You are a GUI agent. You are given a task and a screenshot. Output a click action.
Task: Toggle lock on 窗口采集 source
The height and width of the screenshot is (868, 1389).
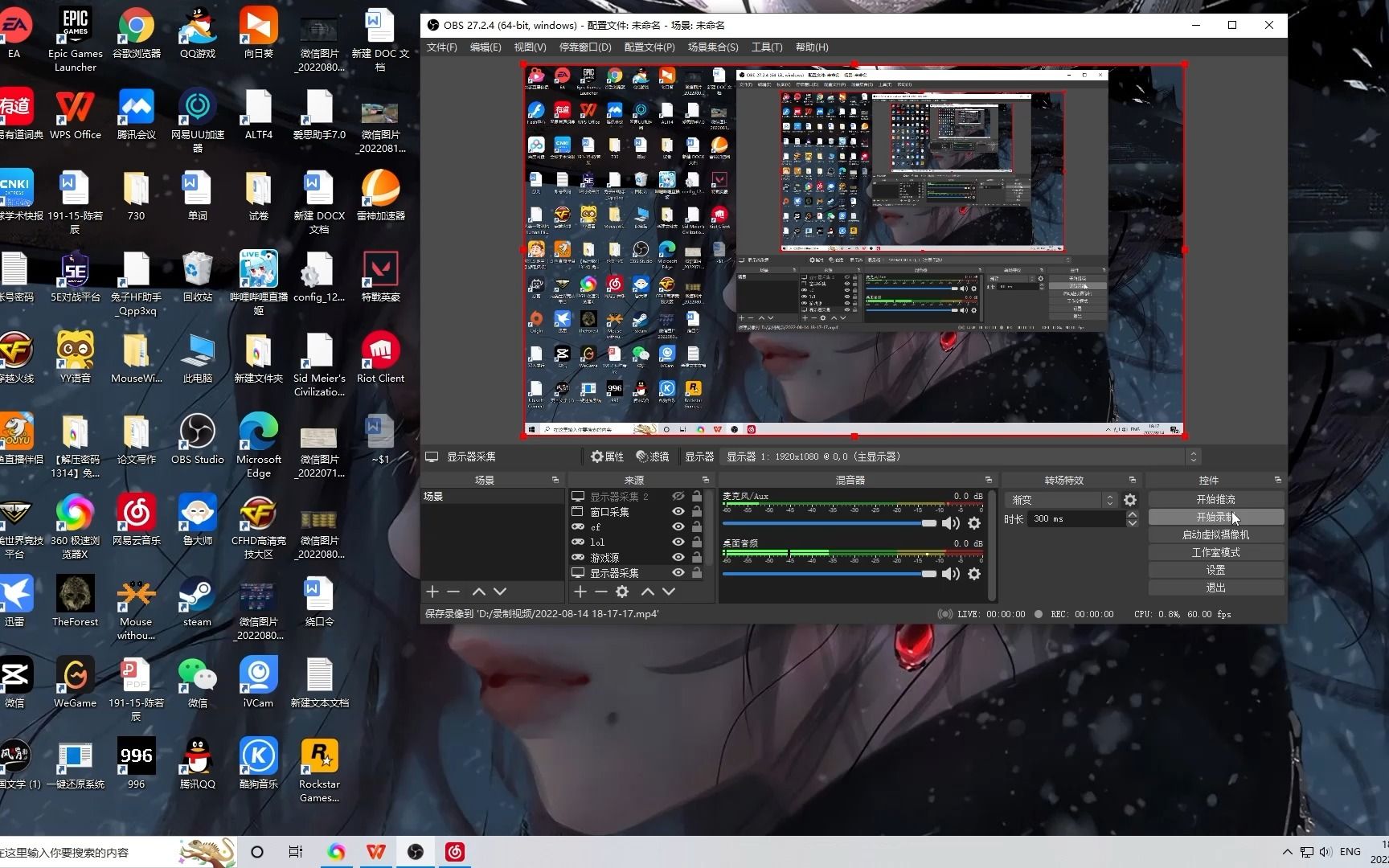[697, 512]
